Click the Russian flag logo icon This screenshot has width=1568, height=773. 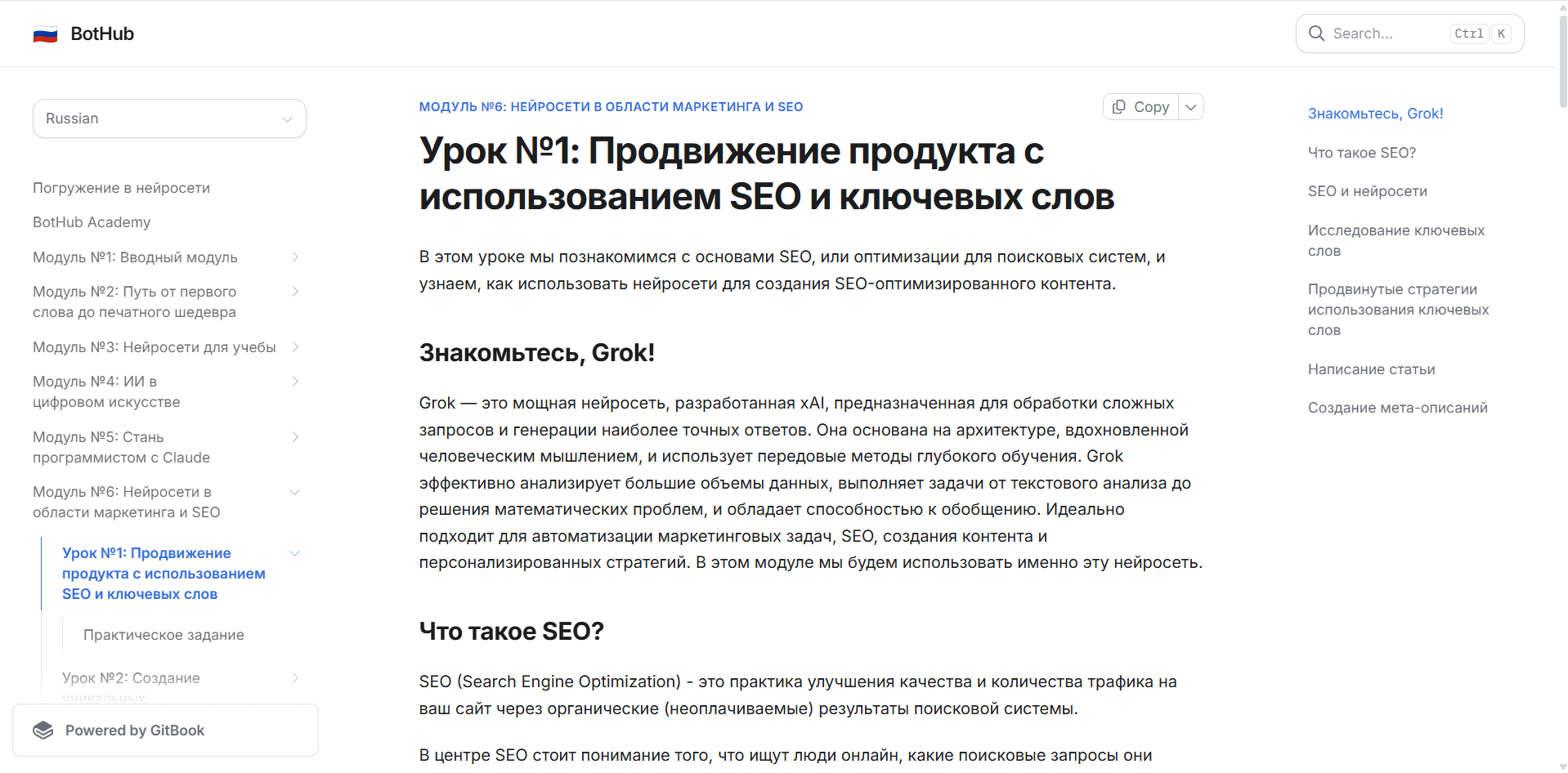click(x=45, y=34)
